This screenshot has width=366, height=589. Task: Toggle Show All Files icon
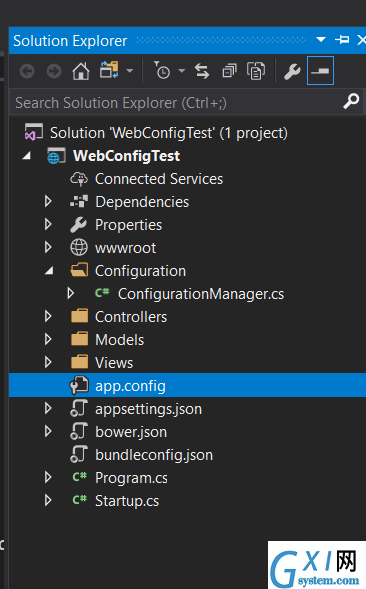pos(256,71)
